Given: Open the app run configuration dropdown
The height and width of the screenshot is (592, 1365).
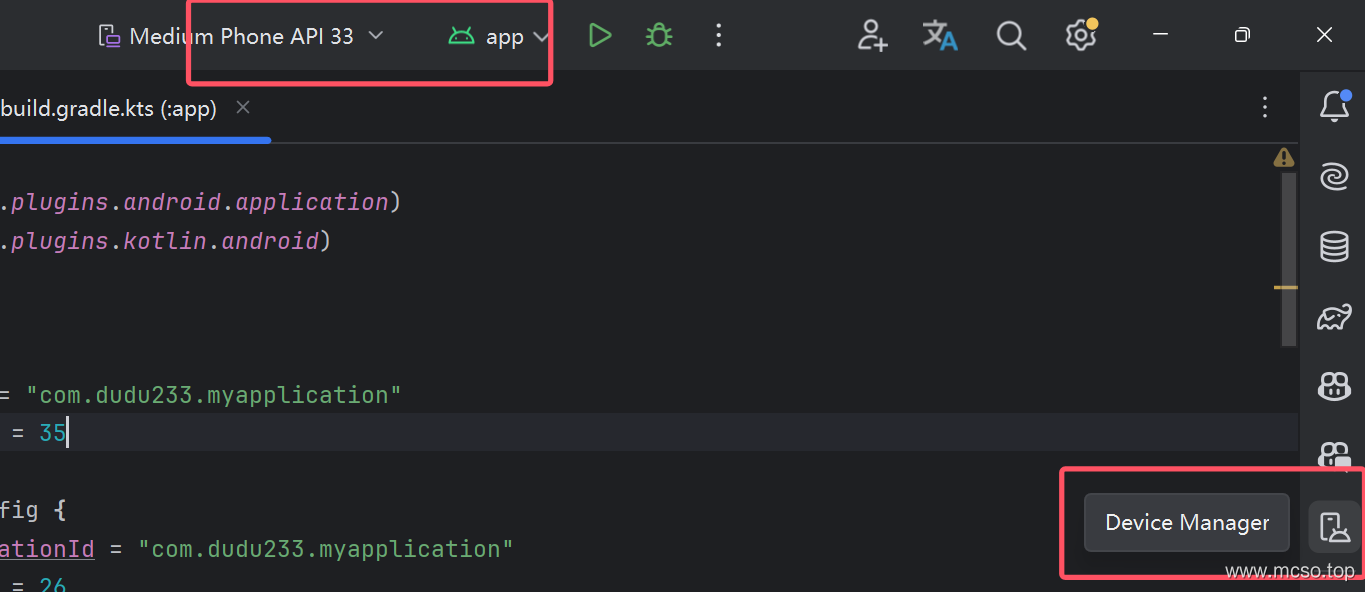Looking at the screenshot, I should coord(499,37).
